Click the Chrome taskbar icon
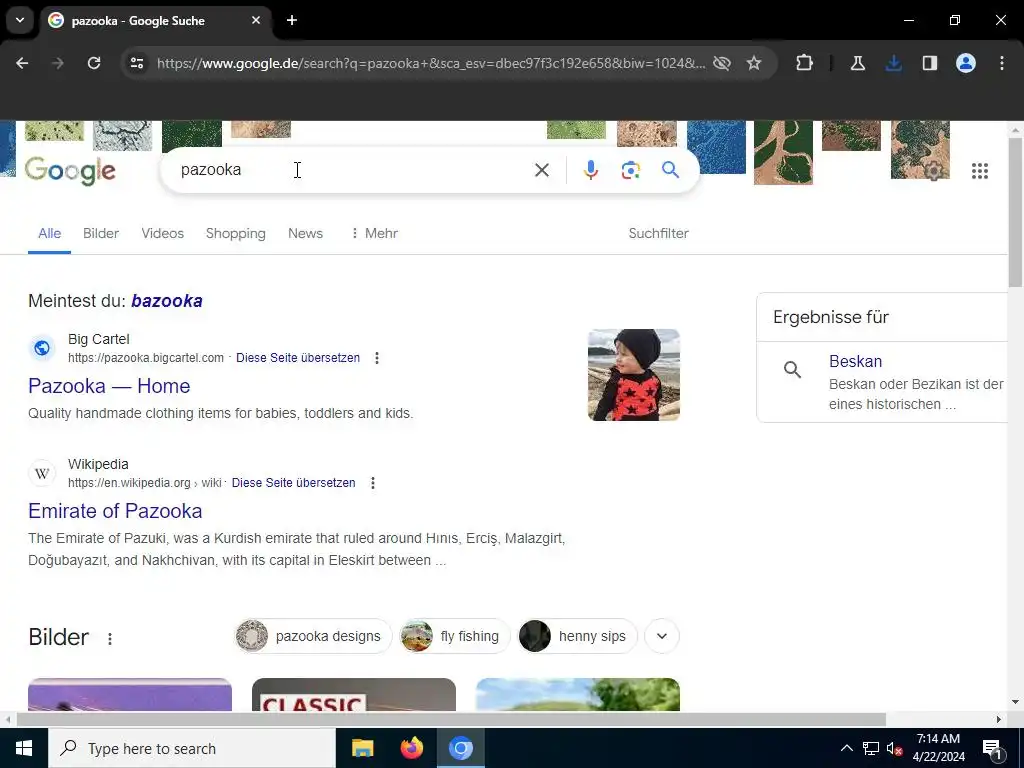This screenshot has width=1024, height=768. click(460, 748)
